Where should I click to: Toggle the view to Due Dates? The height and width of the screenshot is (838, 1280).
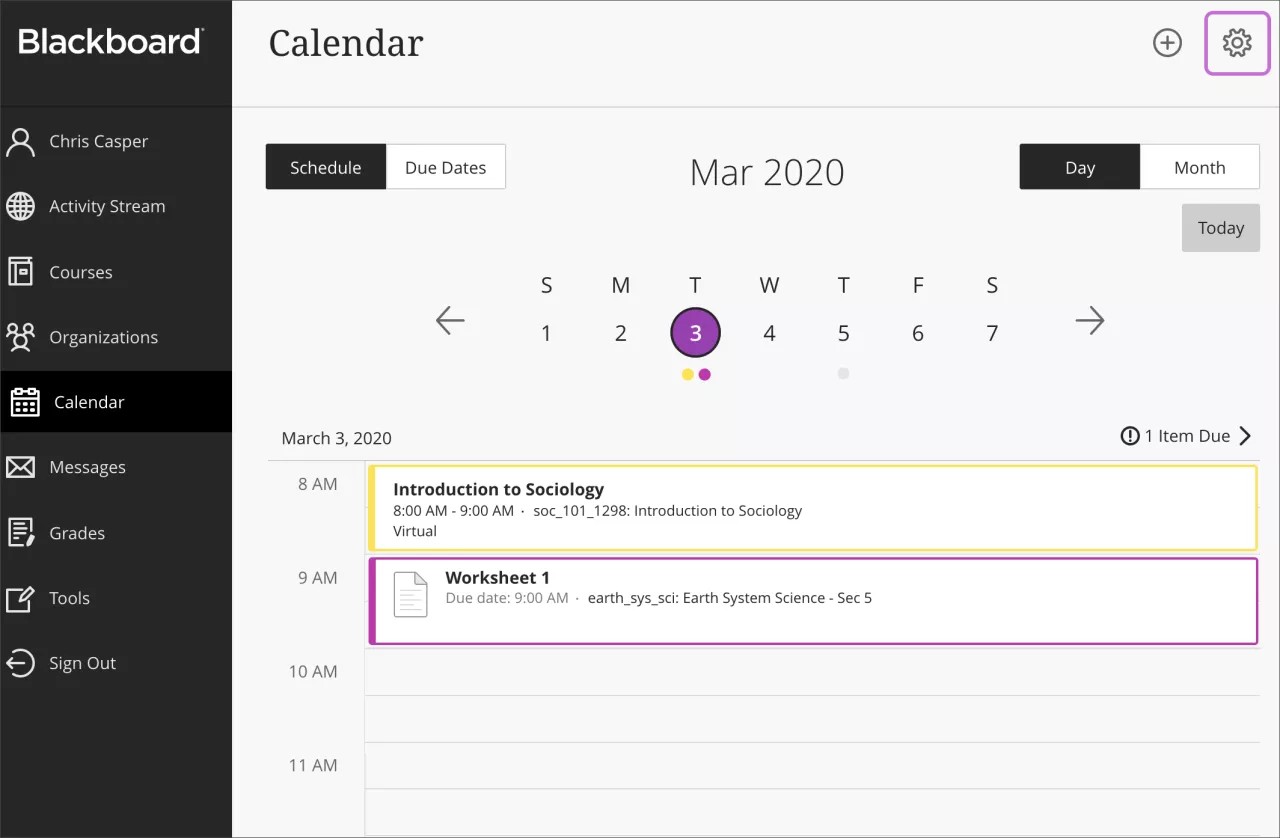445,167
